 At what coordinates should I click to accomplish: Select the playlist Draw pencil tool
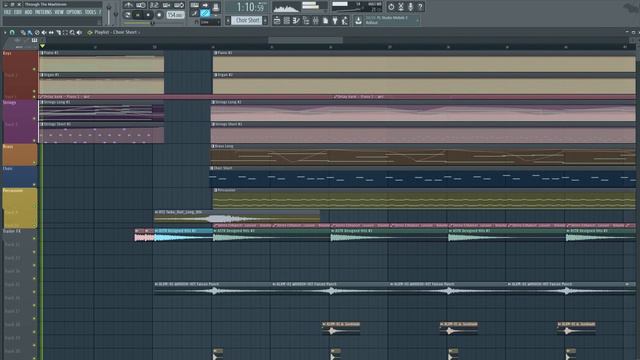coord(22,32)
